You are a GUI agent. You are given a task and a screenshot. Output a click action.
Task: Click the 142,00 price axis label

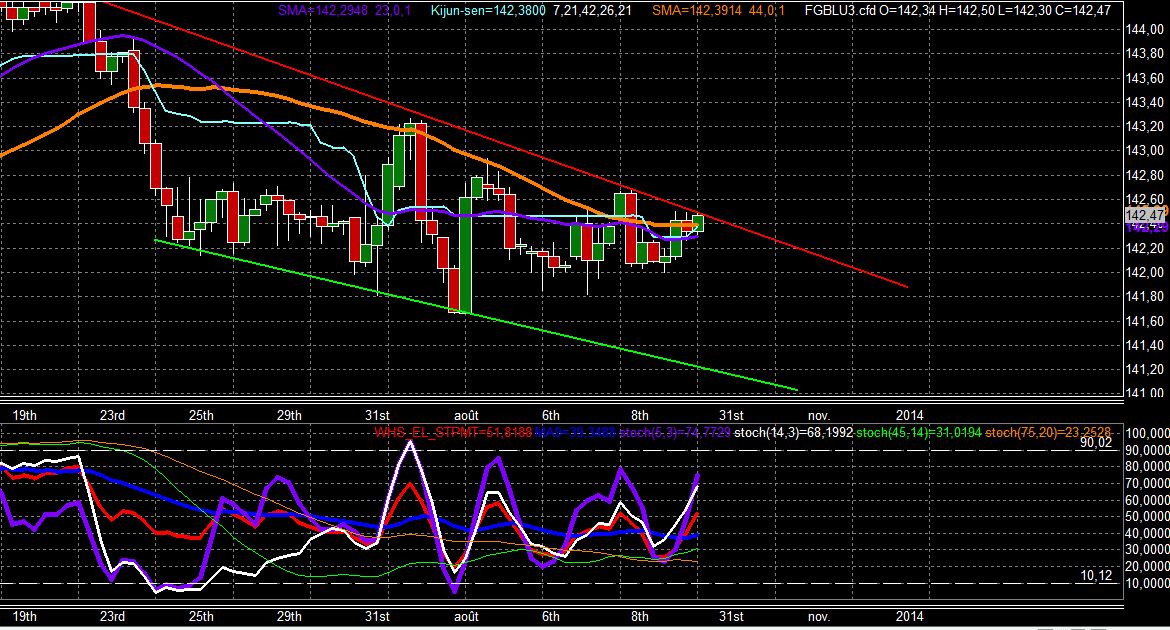(1145, 272)
